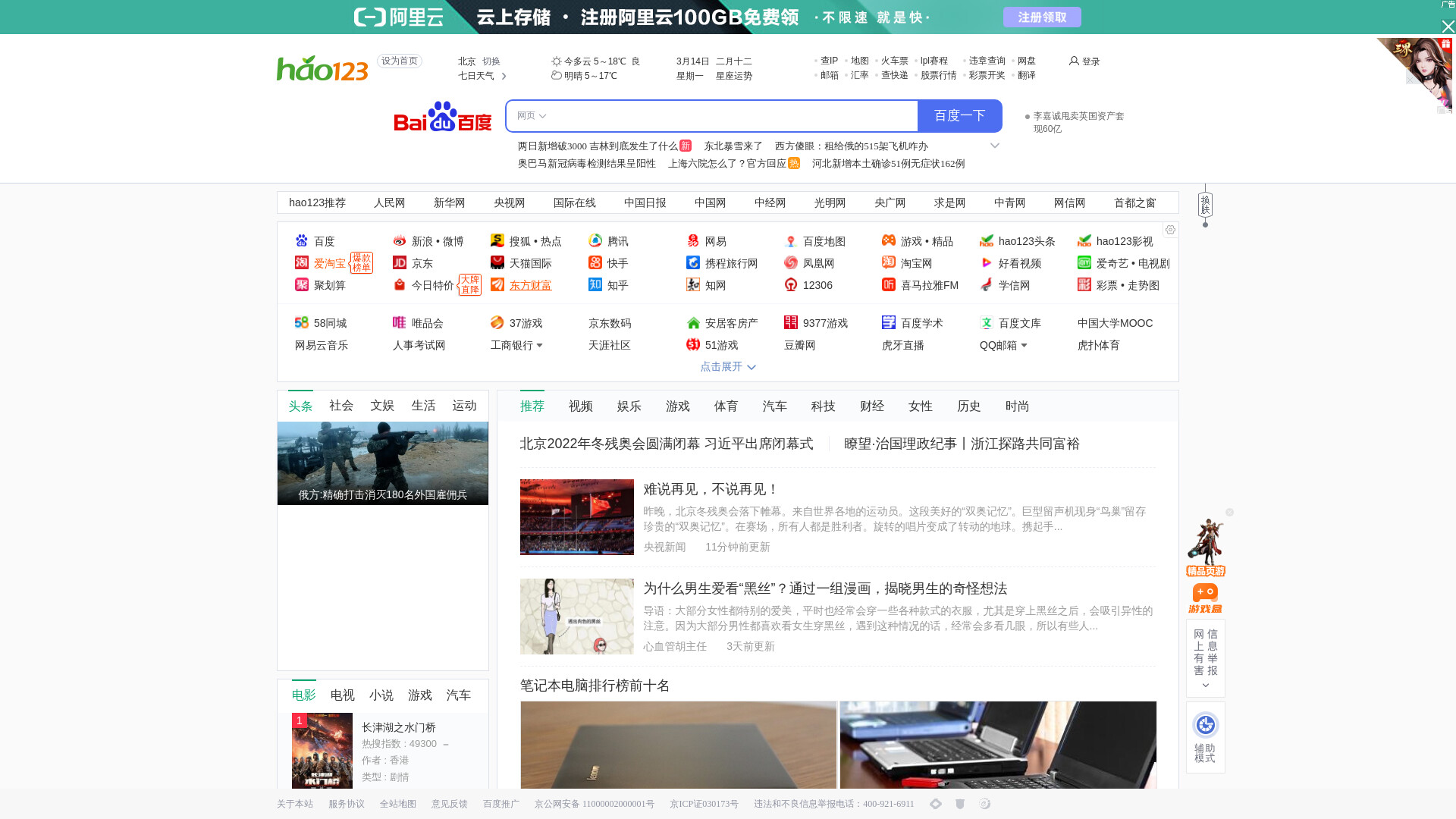Open 查快递 top utility link

click(x=895, y=75)
